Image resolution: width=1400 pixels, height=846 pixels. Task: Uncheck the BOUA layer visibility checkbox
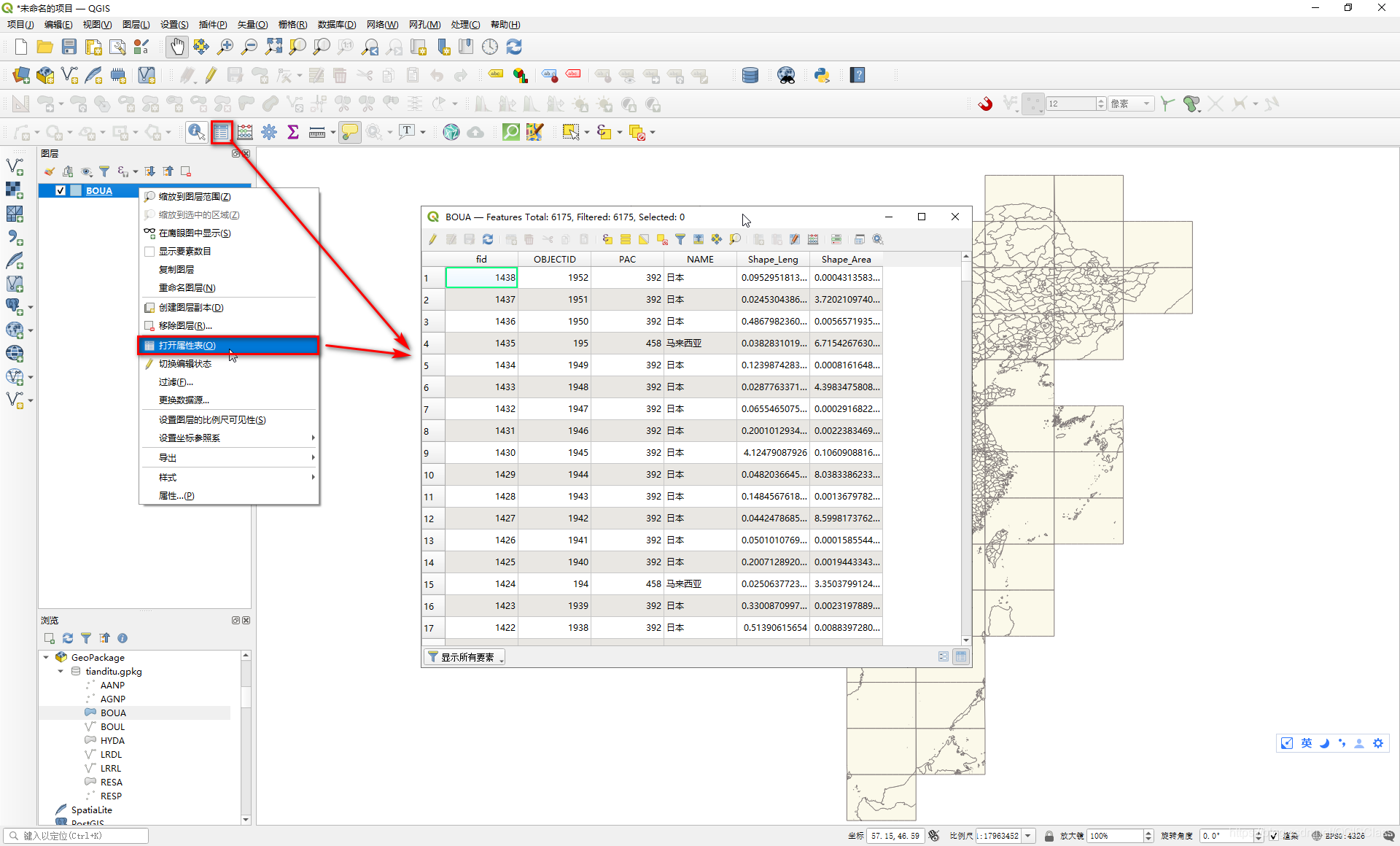[x=61, y=190]
